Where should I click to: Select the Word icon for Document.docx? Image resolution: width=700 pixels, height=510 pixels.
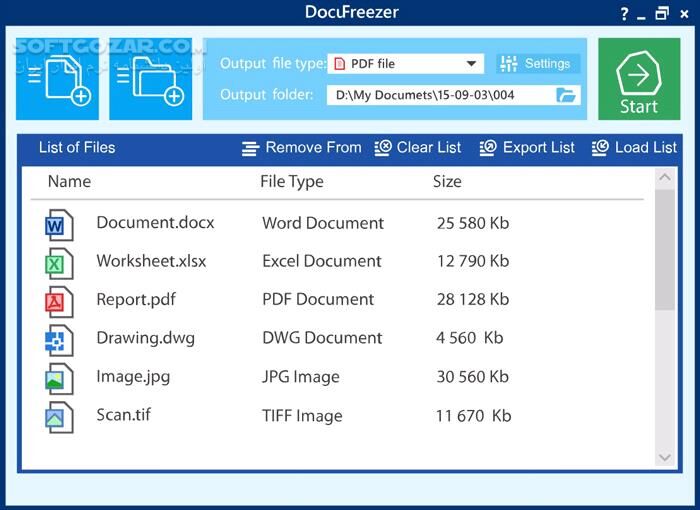tap(59, 225)
